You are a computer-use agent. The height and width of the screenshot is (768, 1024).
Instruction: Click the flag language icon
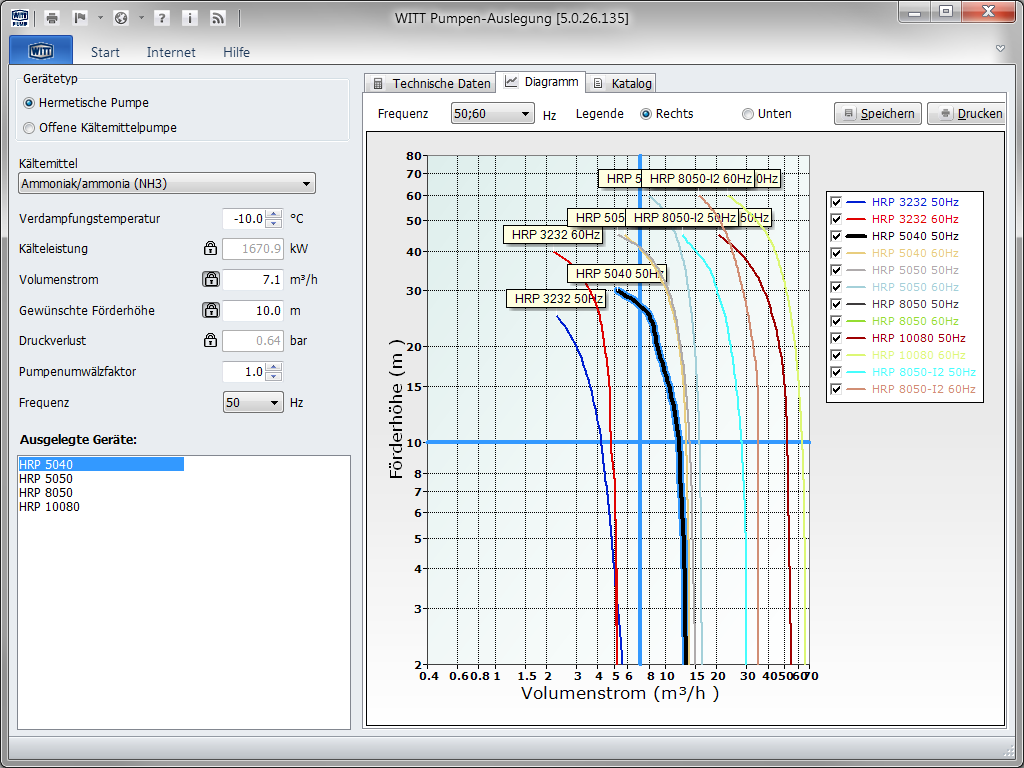(80, 18)
